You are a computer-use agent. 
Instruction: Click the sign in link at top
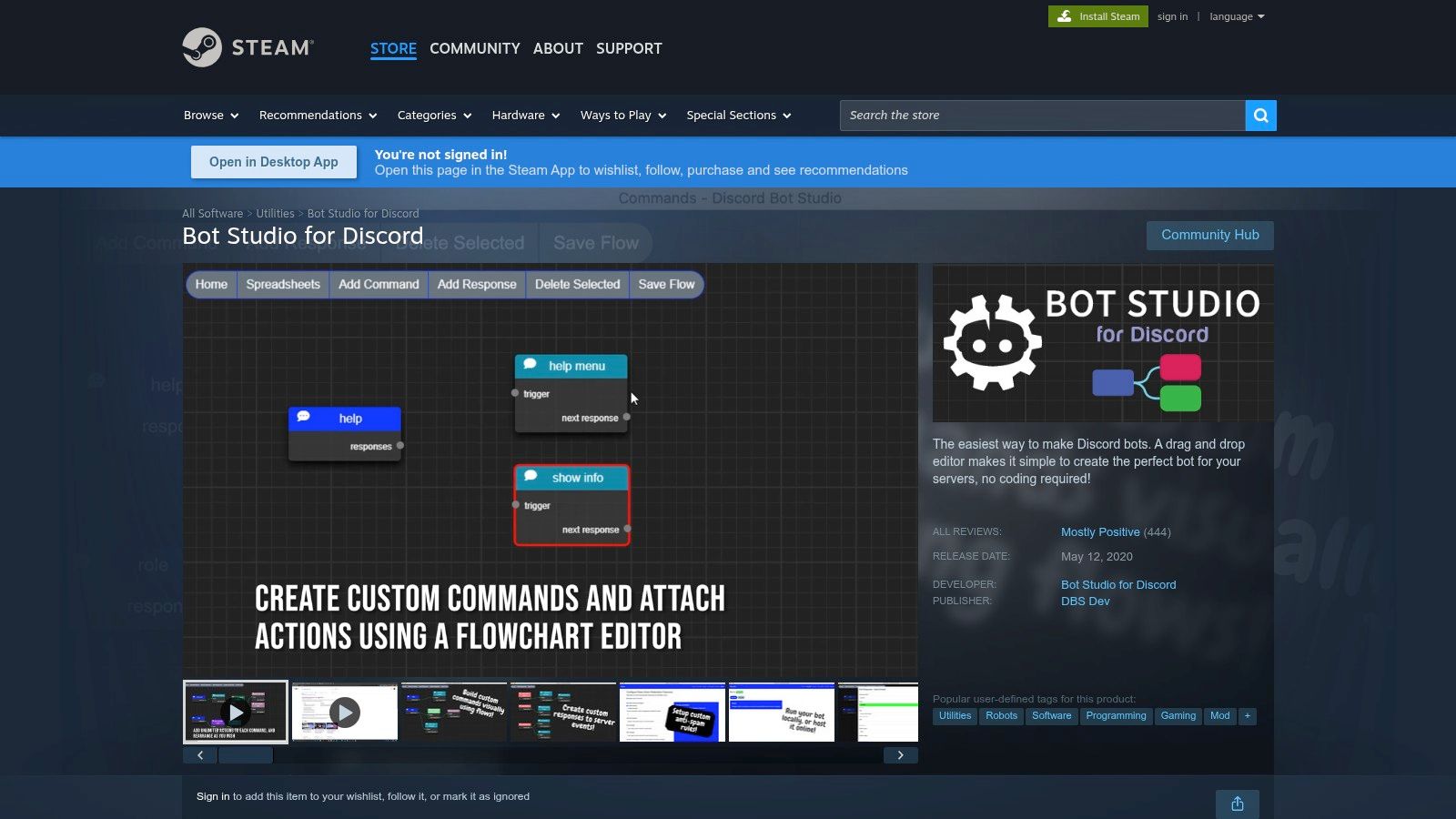[1172, 16]
